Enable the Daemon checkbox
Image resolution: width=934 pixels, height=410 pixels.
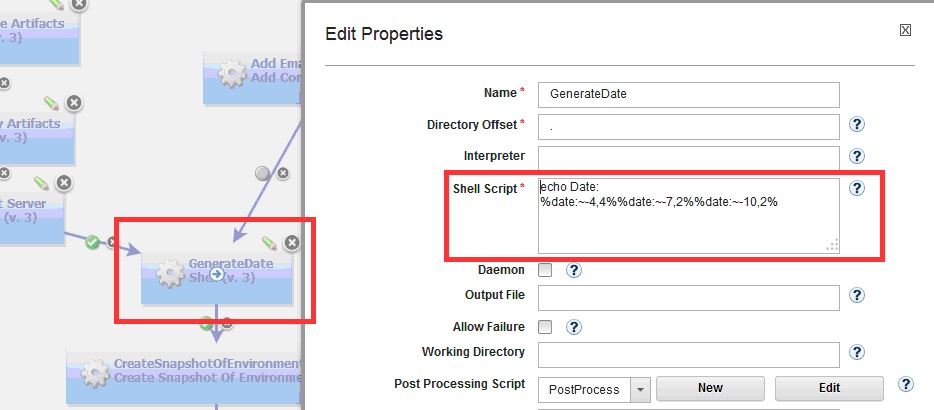[545, 270]
